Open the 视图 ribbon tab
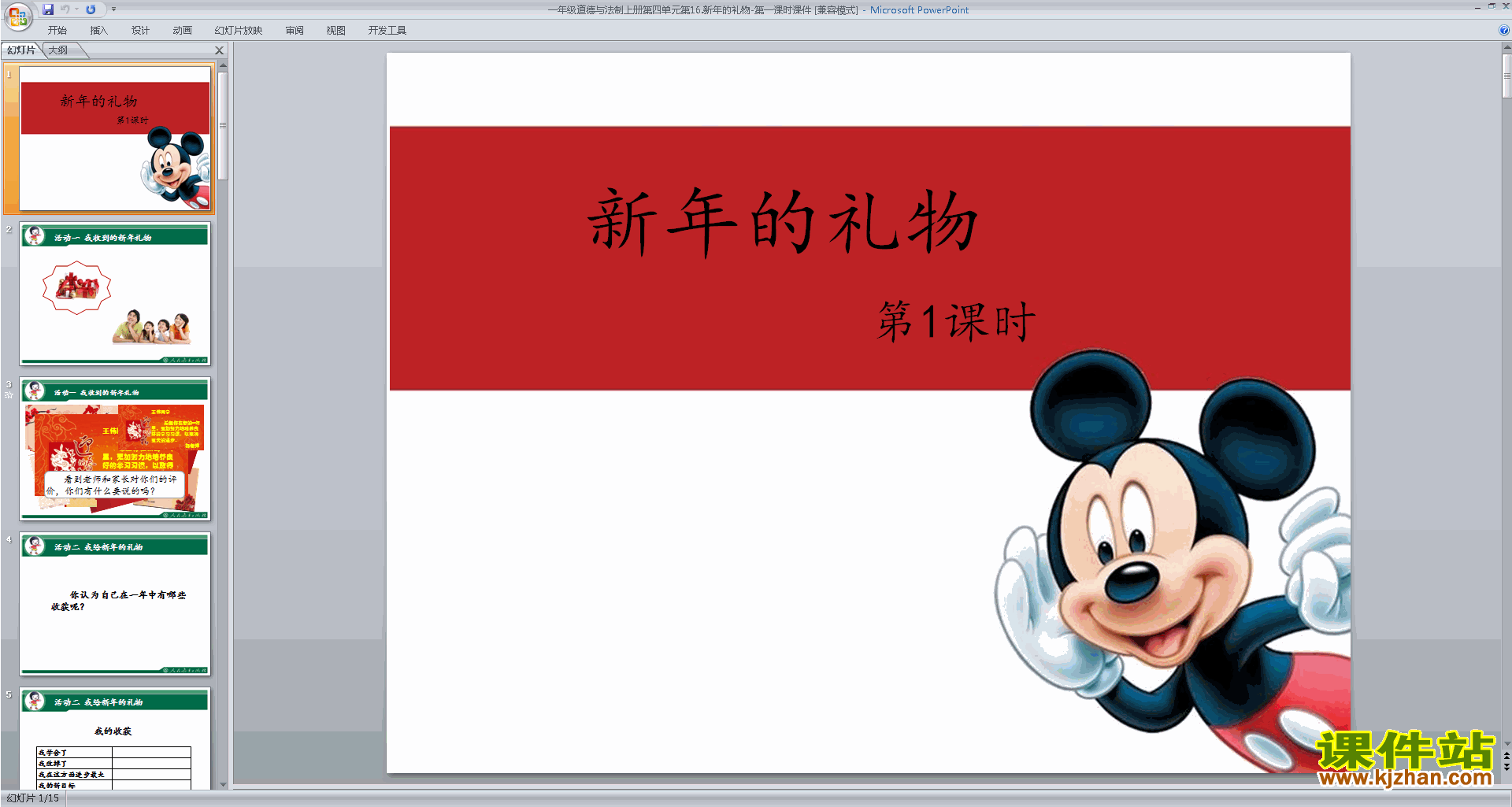 coord(336,31)
